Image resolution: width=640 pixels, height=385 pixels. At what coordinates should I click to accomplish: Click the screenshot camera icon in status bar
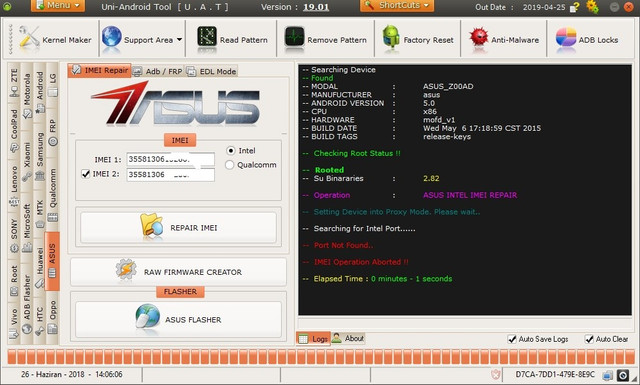click(623, 374)
